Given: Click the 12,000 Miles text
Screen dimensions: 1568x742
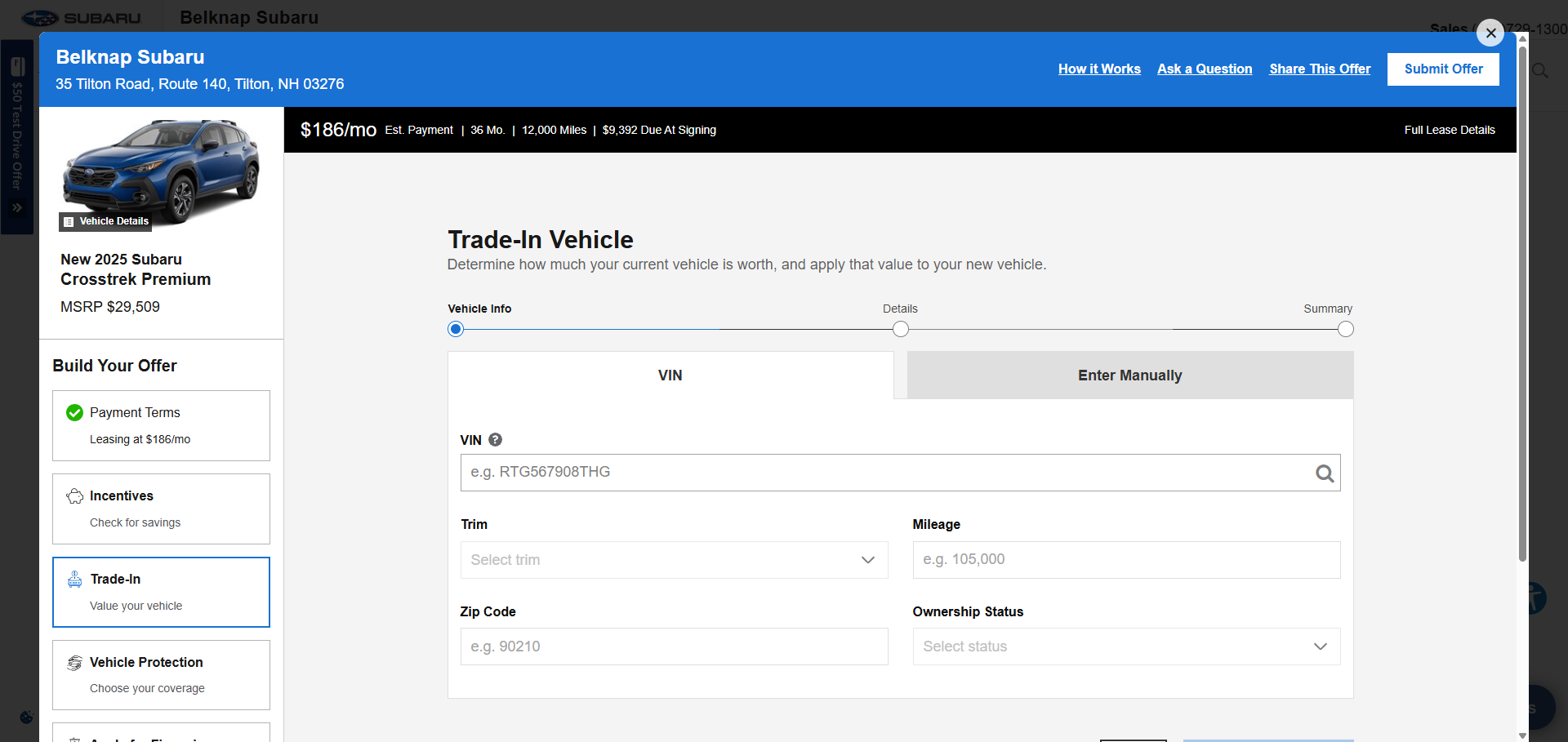Looking at the screenshot, I should pyautogui.click(x=554, y=130).
